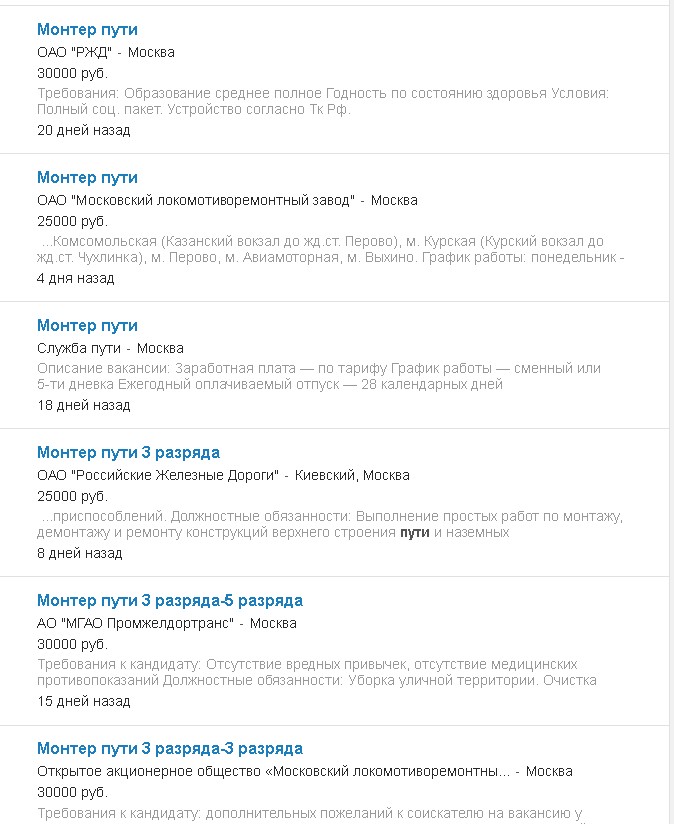The width and height of the screenshot is (674, 824).
Task: Open Монтер пути vacancy posted 4 дня назад
Action: coord(87,178)
